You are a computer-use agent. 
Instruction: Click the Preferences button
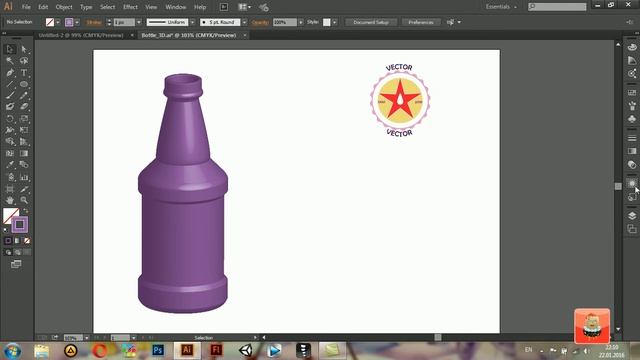click(421, 22)
